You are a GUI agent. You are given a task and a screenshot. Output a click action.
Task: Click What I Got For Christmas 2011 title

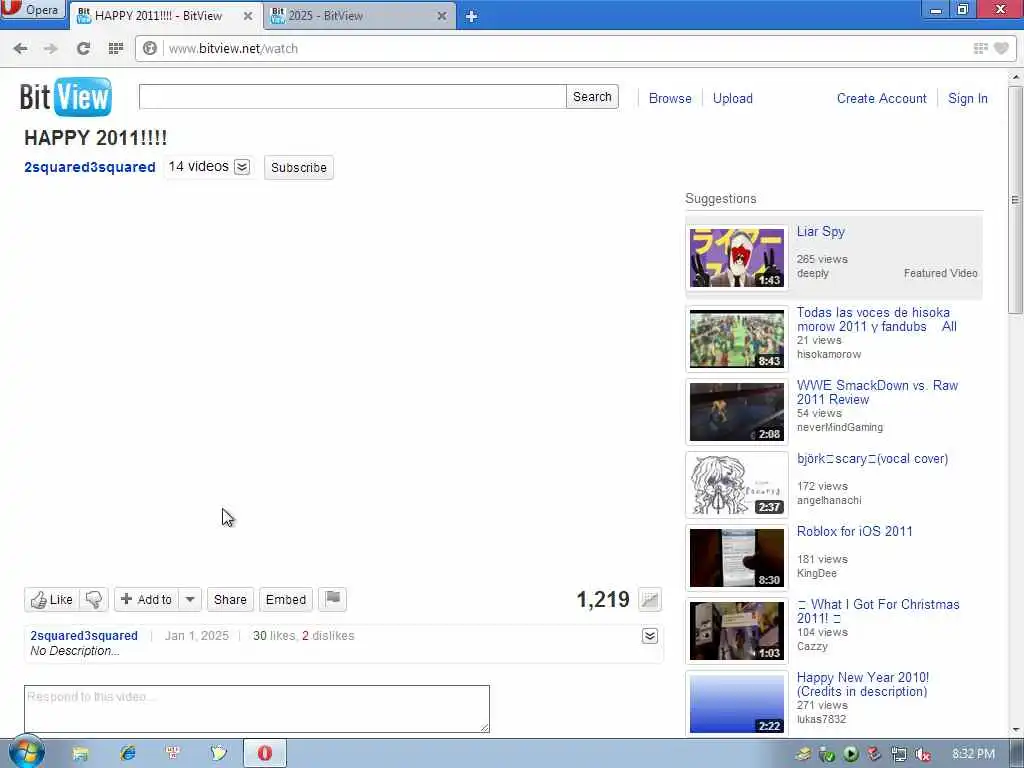[878, 611]
